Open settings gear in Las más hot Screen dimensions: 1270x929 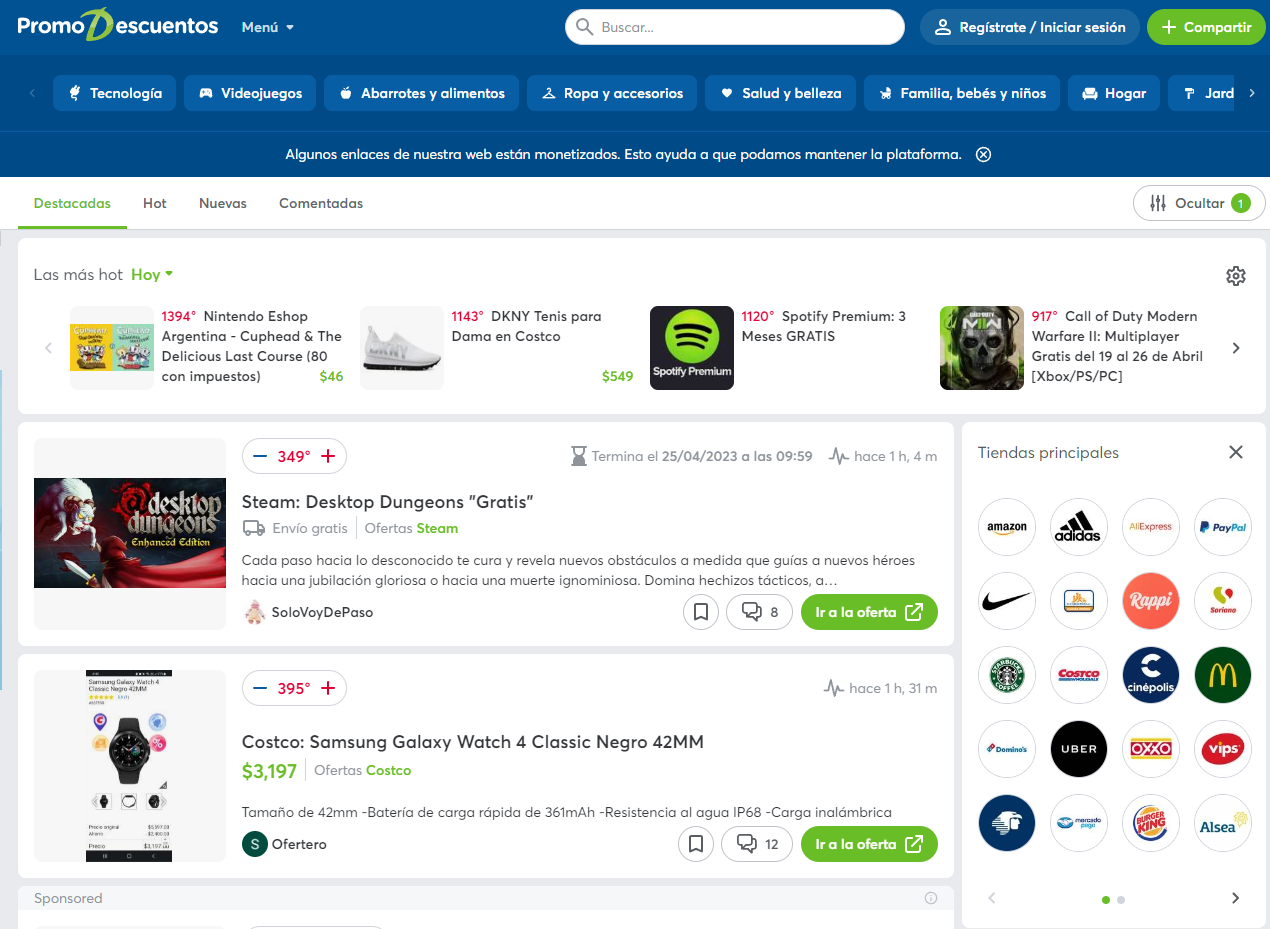coord(1236,276)
